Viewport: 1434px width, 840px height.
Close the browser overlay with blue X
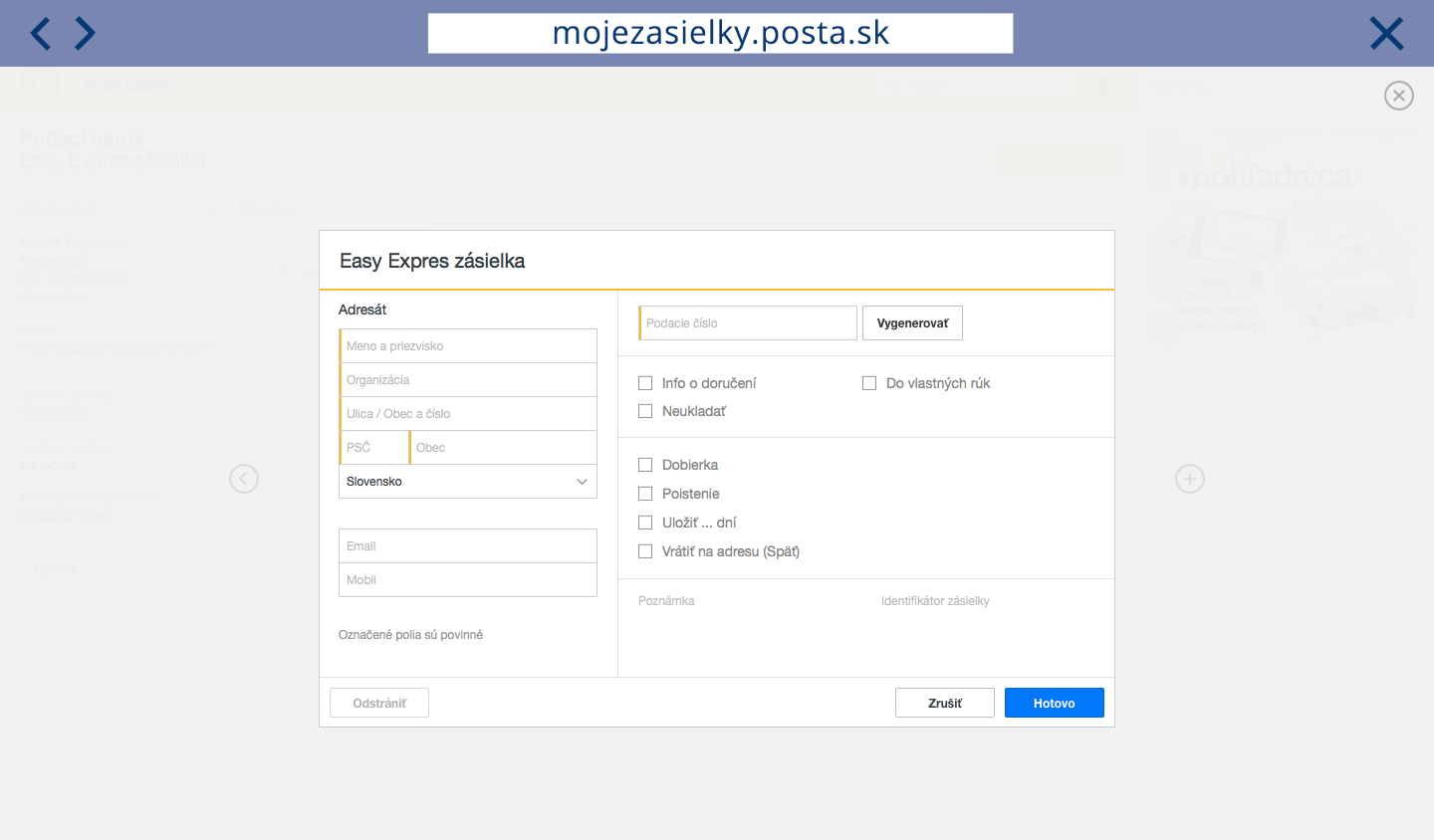[x=1386, y=34]
